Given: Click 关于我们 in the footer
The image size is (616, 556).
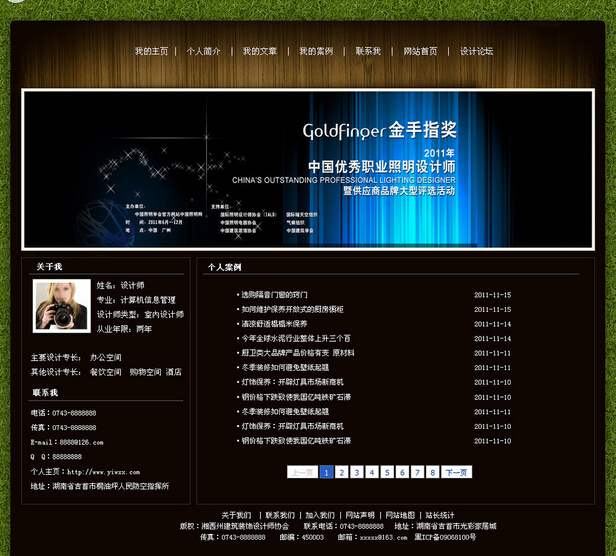Looking at the screenshot, I should click(x=236, y=515).
